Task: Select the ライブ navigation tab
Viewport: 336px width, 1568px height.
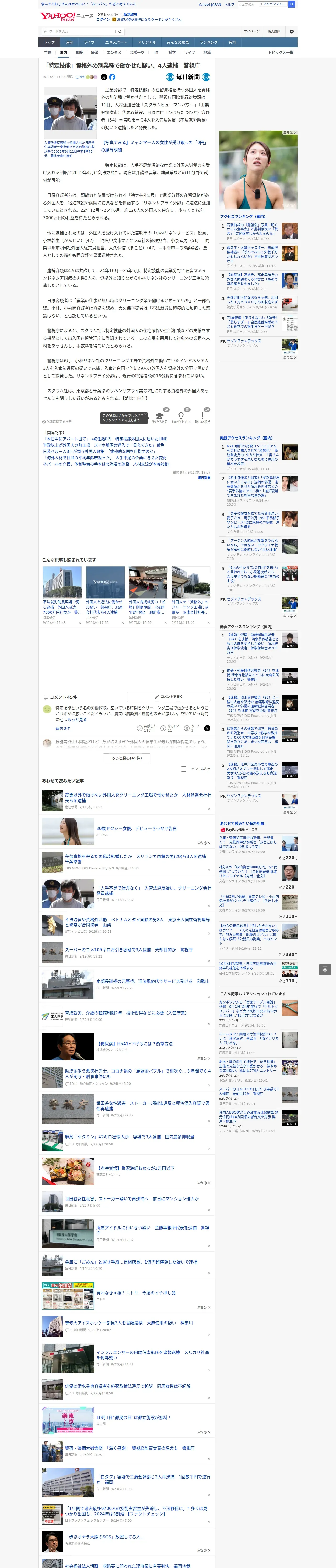Action: pos(89,42)
